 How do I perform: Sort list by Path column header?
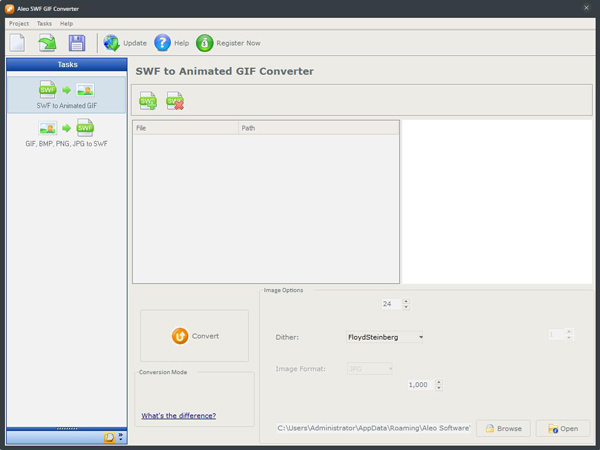pos(318,128)
